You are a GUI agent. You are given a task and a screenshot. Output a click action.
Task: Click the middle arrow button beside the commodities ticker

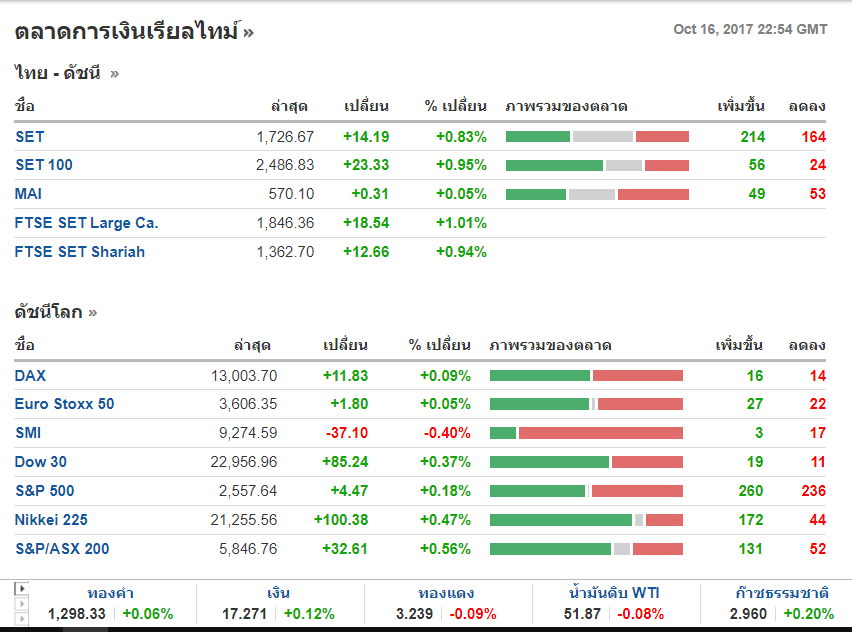[20, 604]
